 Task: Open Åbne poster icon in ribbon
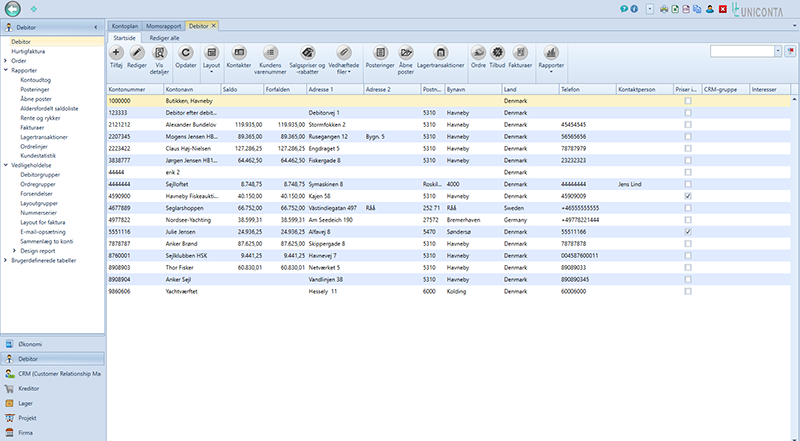[406, 53]
